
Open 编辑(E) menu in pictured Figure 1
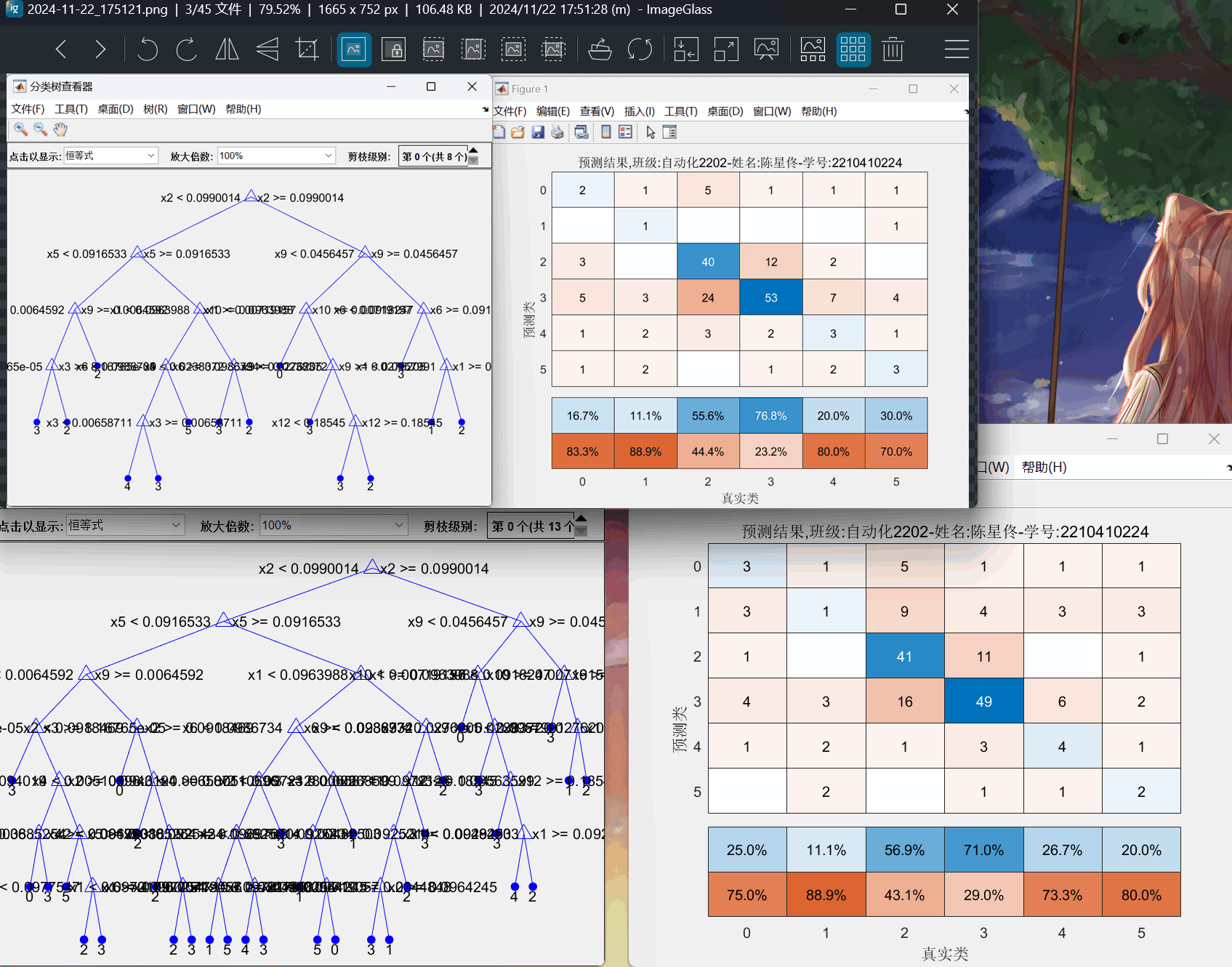553,111
